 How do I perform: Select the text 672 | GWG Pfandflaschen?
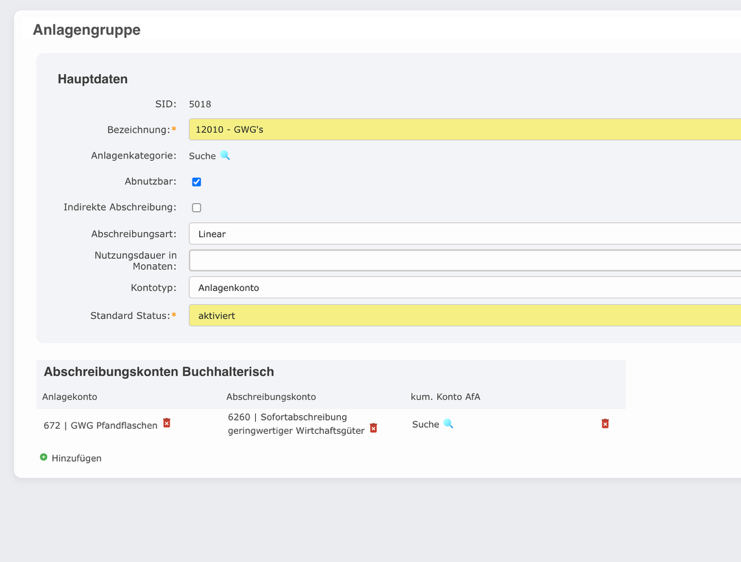pyautogui.click(x=100, y=425)
